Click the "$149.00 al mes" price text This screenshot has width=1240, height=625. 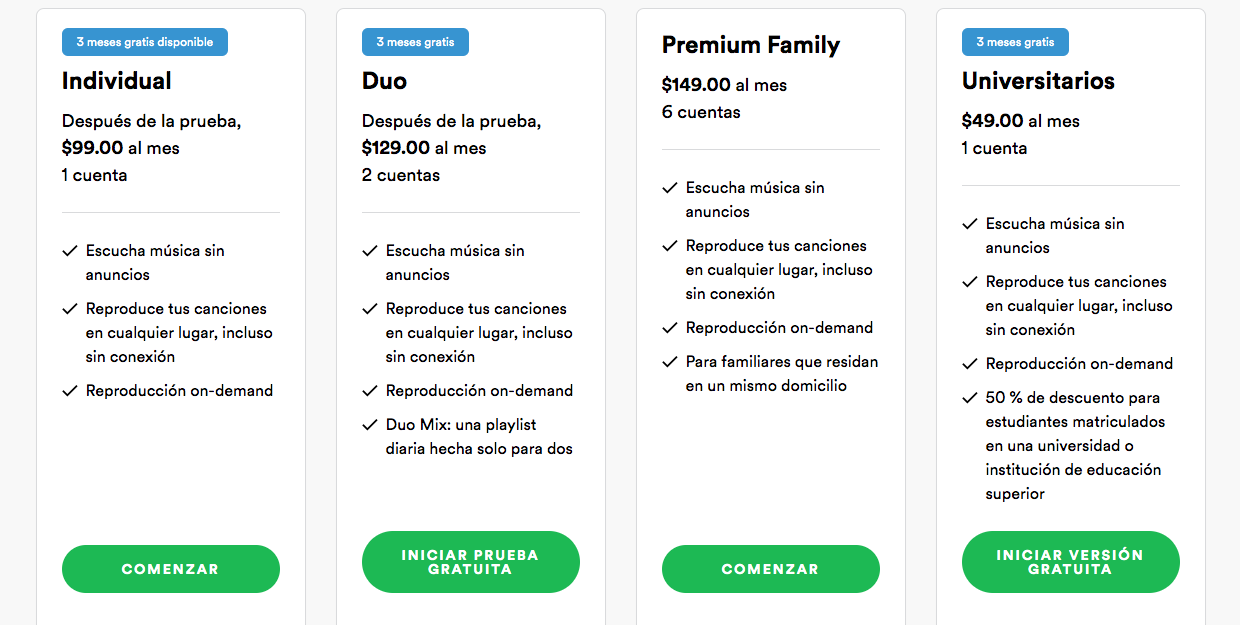[x=724, y=85]
